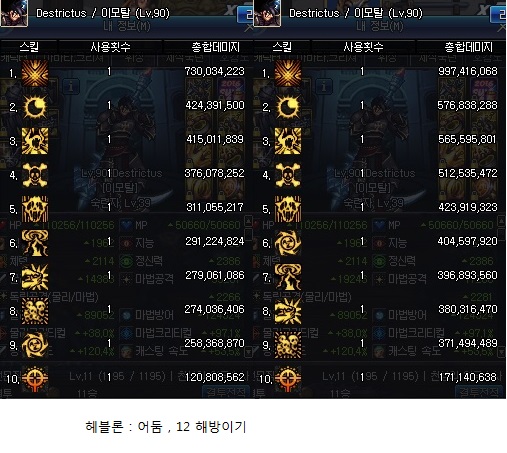Image resolution: width=507 pixels, height=453 pixels.
Task: Click the dragon head skill icon at rank 7 left
Action: point(35,277)
